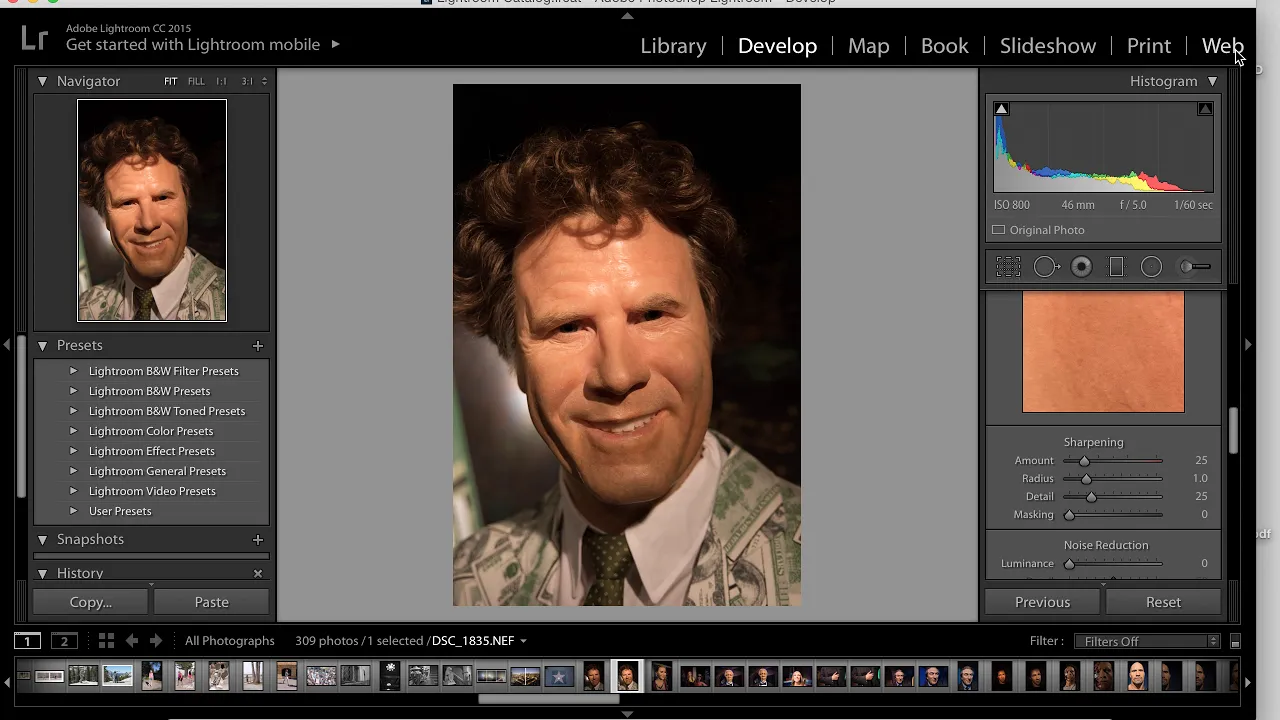The image size is (1280, 720).
Task: Click Get started with Lightroom mobile
Action: [193, 45]
